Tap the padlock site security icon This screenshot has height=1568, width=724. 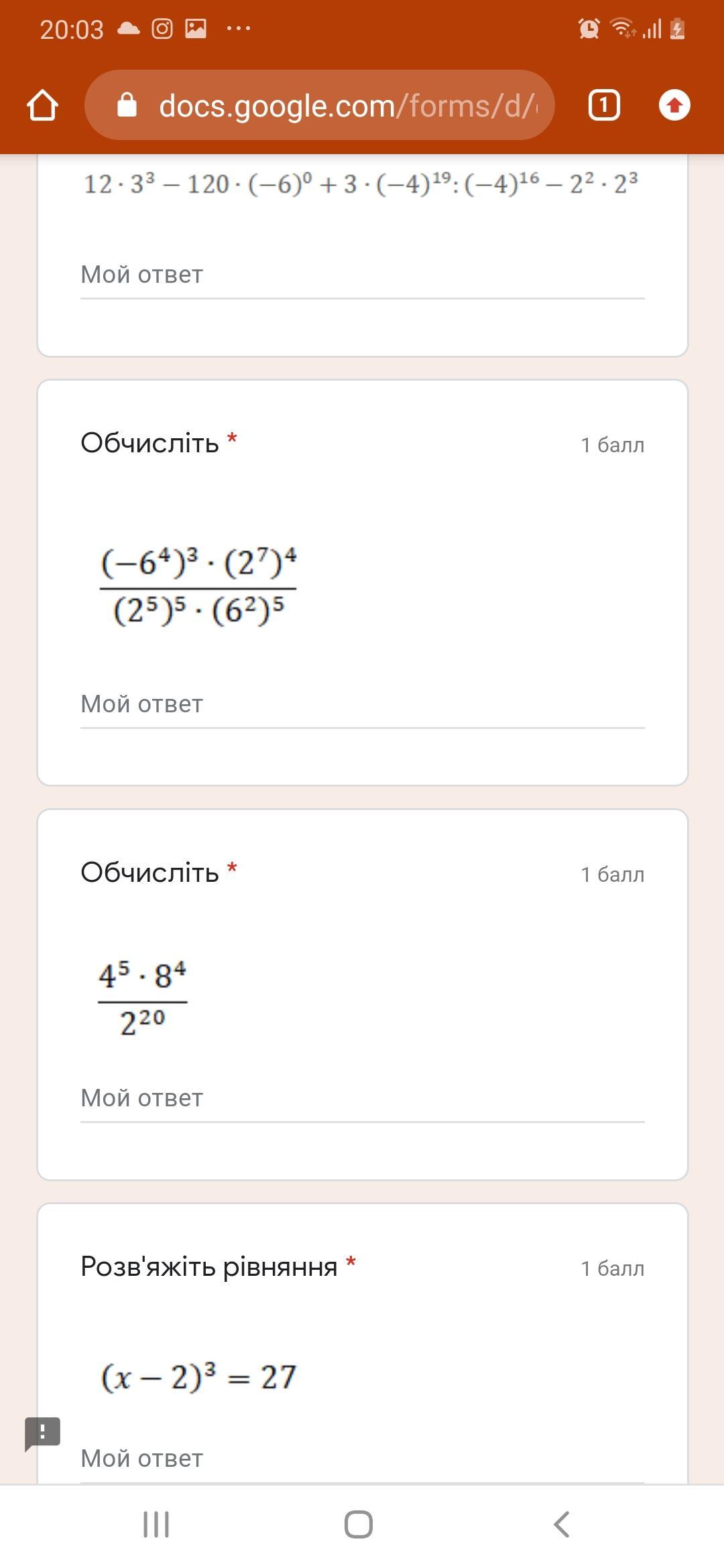pyautogui.click(x=127, y=105)
